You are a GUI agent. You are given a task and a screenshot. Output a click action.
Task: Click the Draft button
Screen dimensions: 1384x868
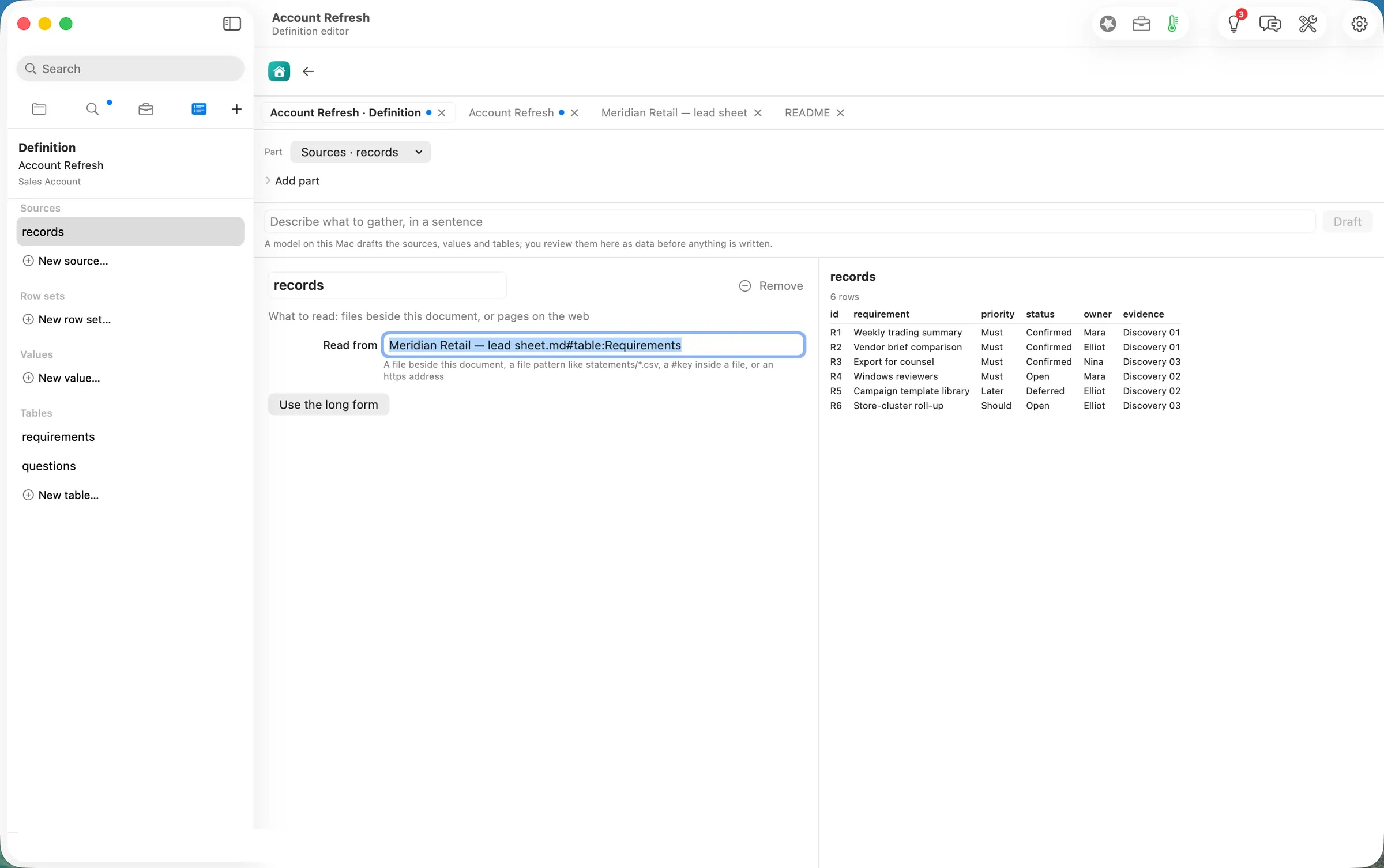point(1347,222)
